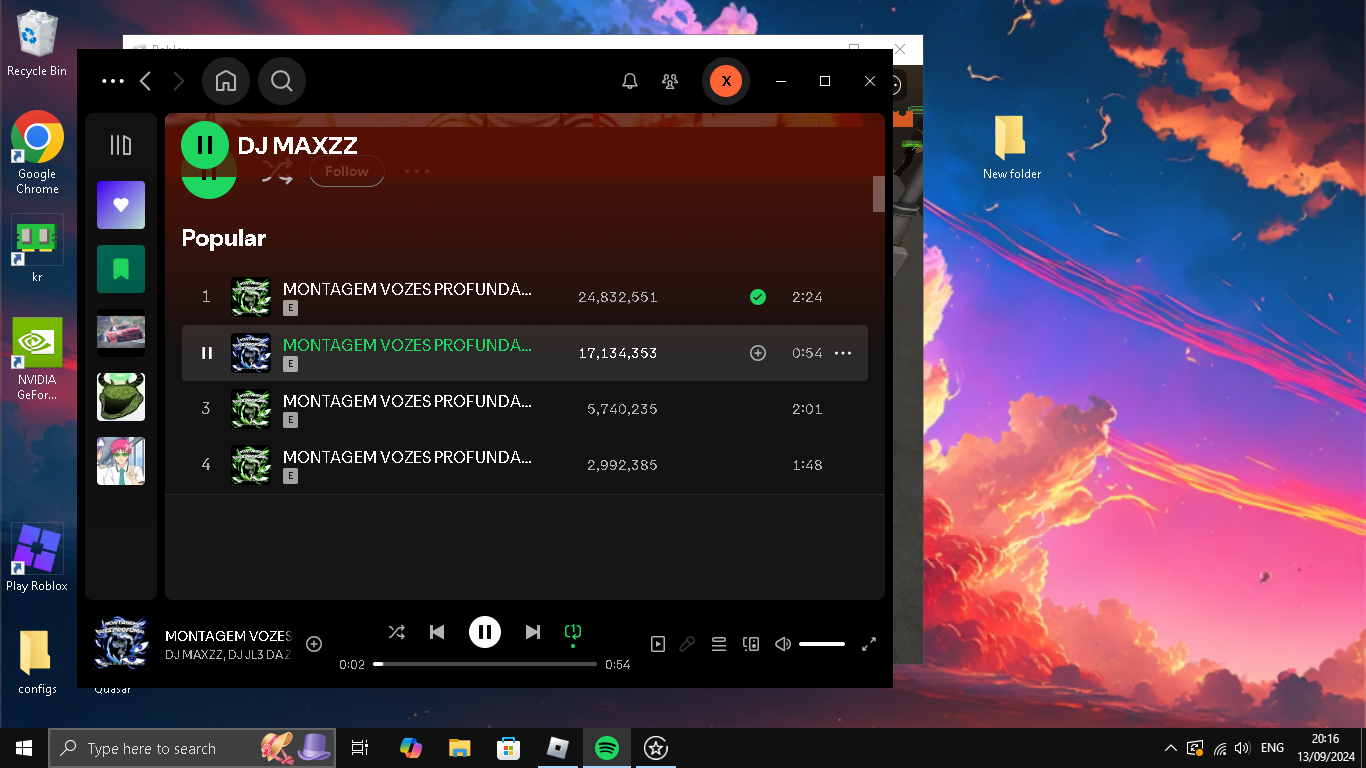Select track row number 3
Image resolution: width=1366 pixels, height=768 pixels.
[525, 409]
